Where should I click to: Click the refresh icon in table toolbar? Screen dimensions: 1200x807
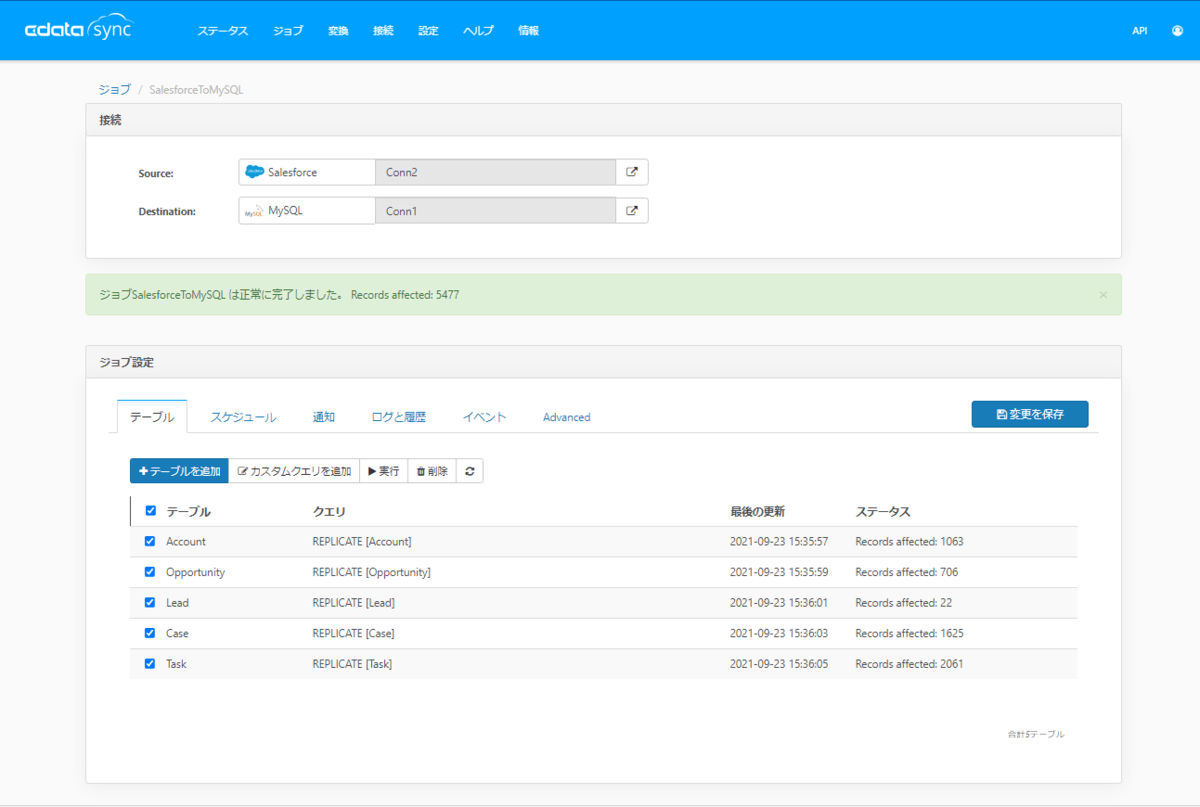tap(470, 471)
